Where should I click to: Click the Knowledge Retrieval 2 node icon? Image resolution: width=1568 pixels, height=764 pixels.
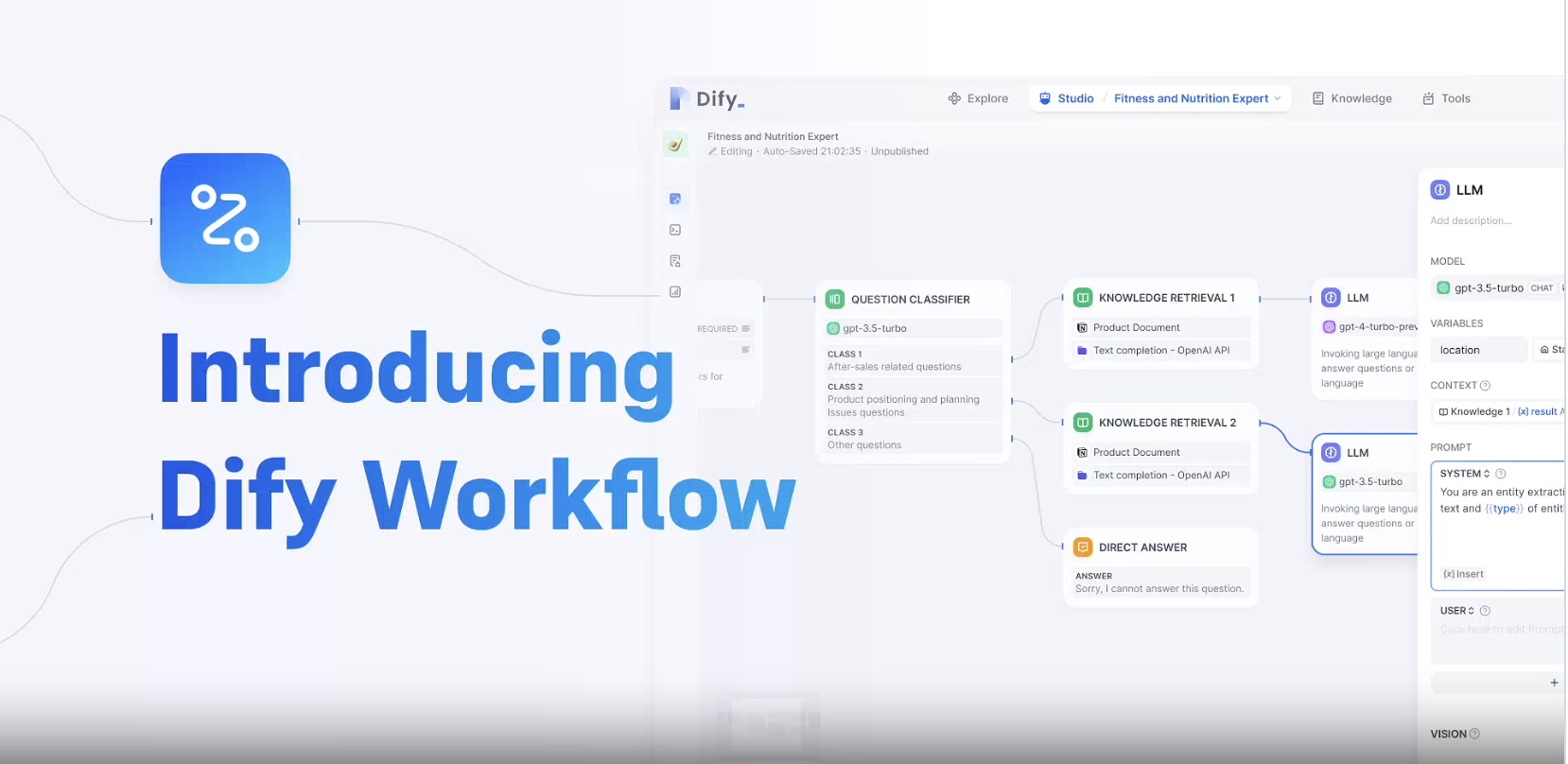1083,423
